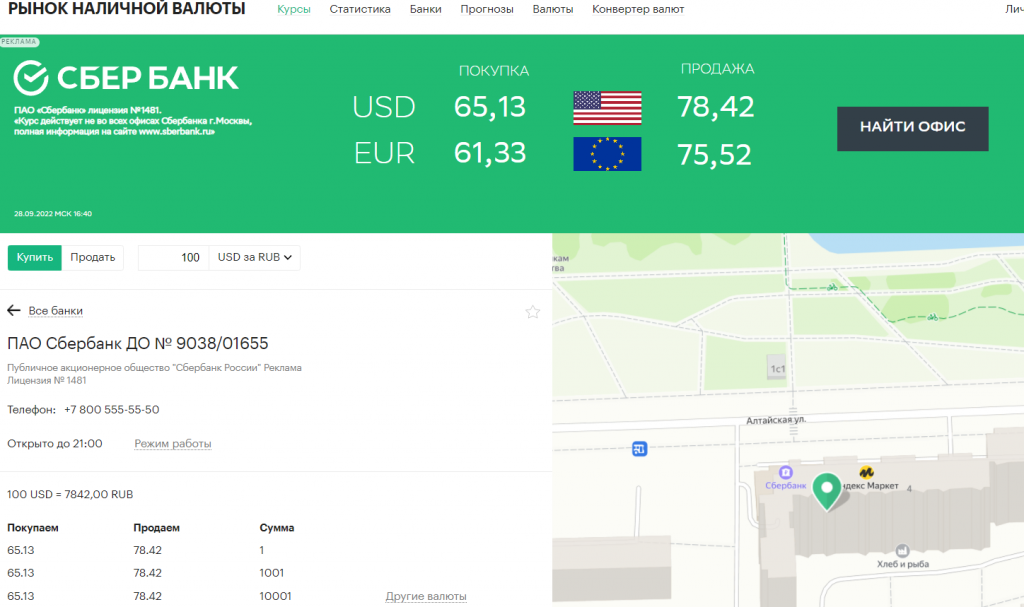Click the 100 USD = 7842,00 RUB result
This screenshot has width=1024, height=607.
click(70, 495)
